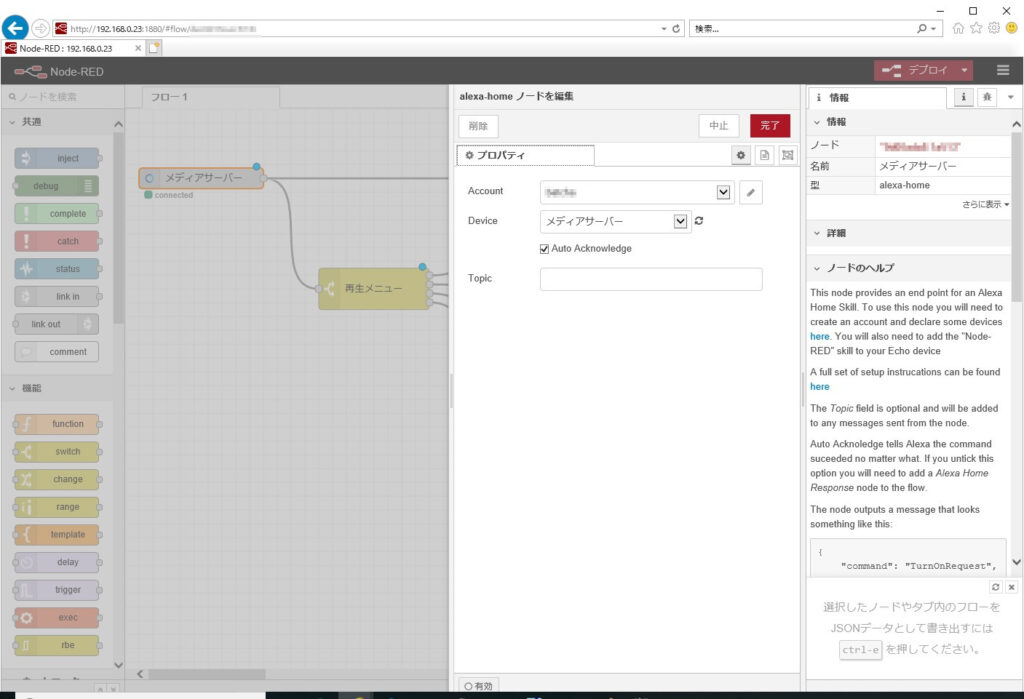Viewport: 1024px width, 699px height.
Task: Select the debug node in the palette
Action: click(57, 186)
